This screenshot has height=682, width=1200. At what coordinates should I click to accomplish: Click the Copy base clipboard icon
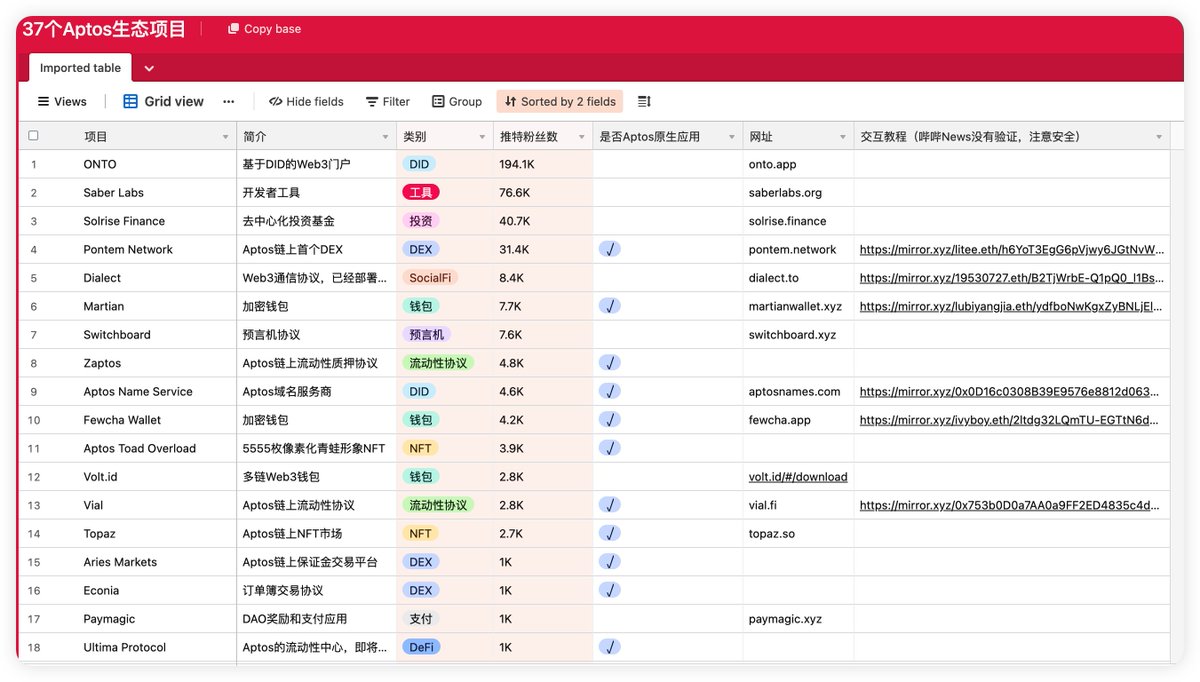[233, 28]
